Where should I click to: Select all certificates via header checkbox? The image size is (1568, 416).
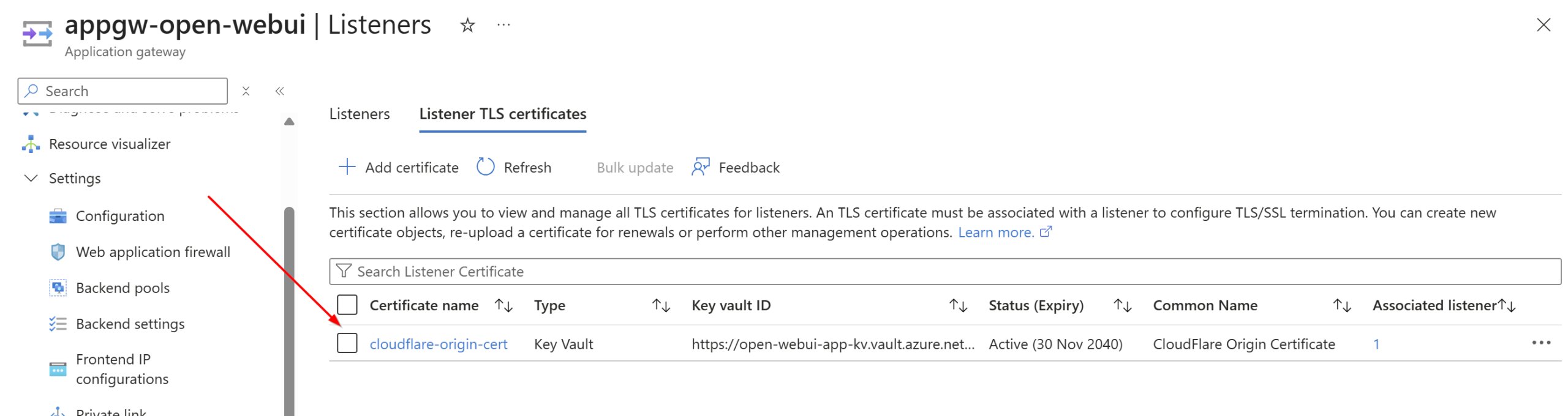[347, 303]
